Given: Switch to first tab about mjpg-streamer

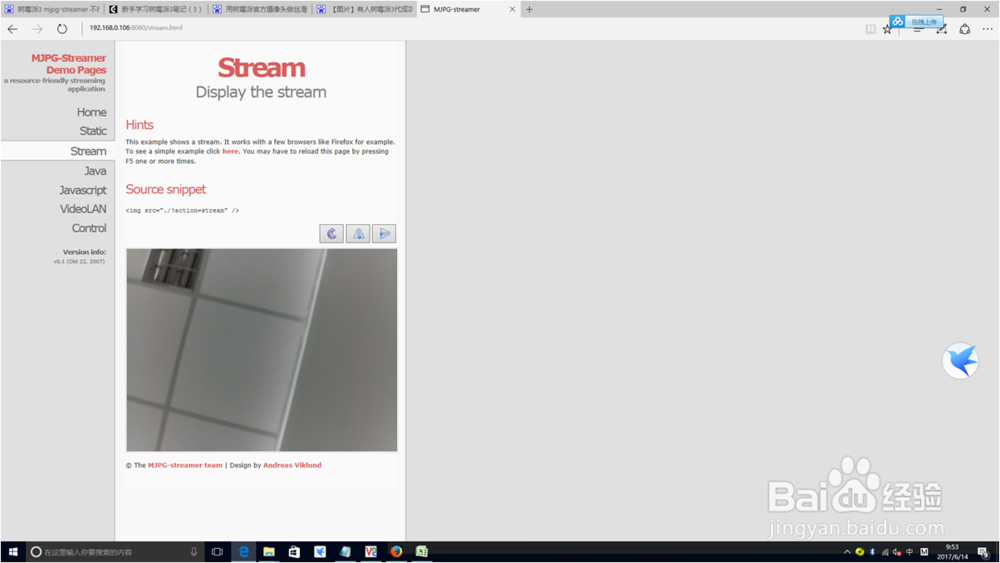Looking at the screenshot, I should point(52,10).
